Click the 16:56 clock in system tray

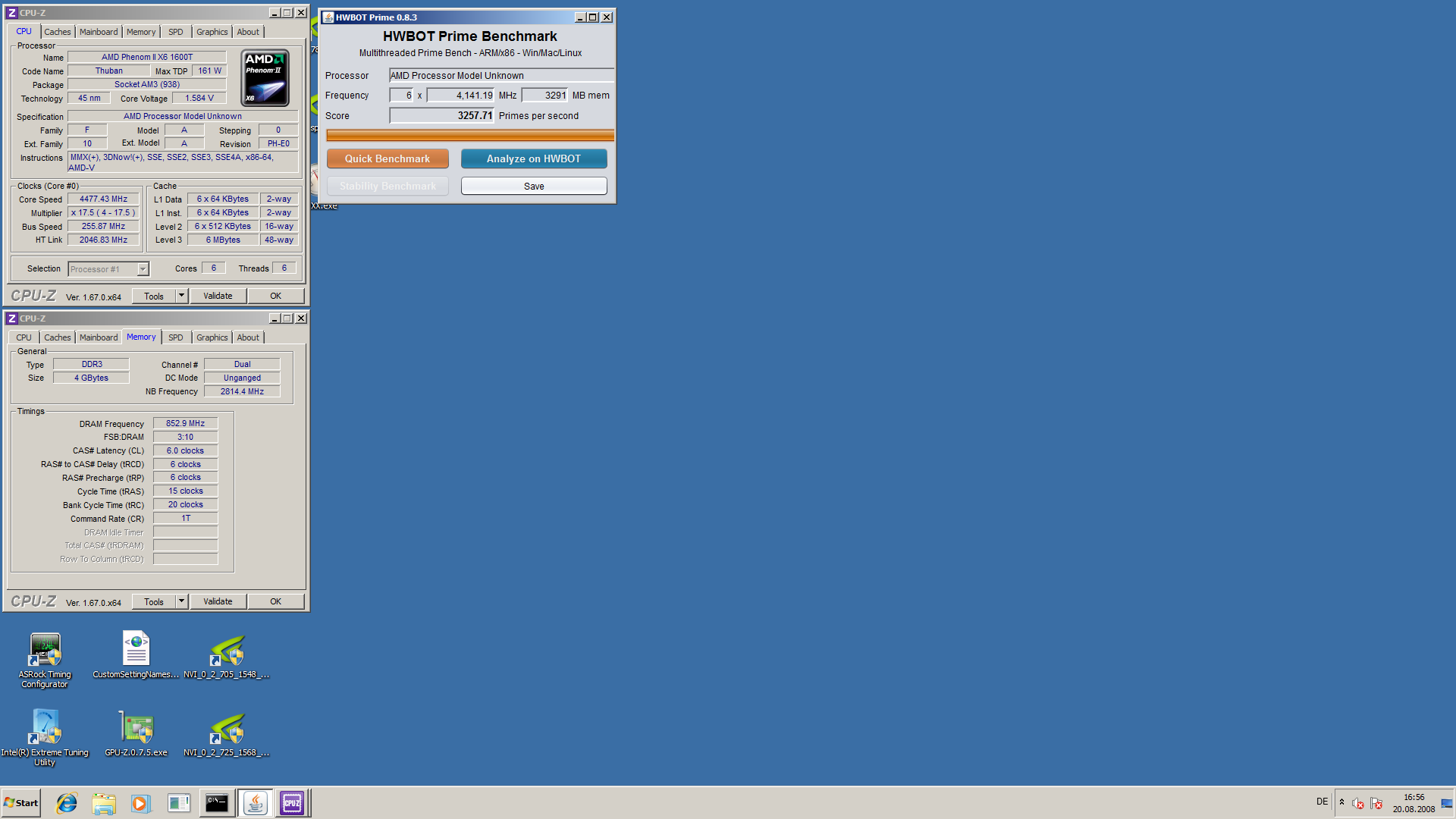point(1414,797)
